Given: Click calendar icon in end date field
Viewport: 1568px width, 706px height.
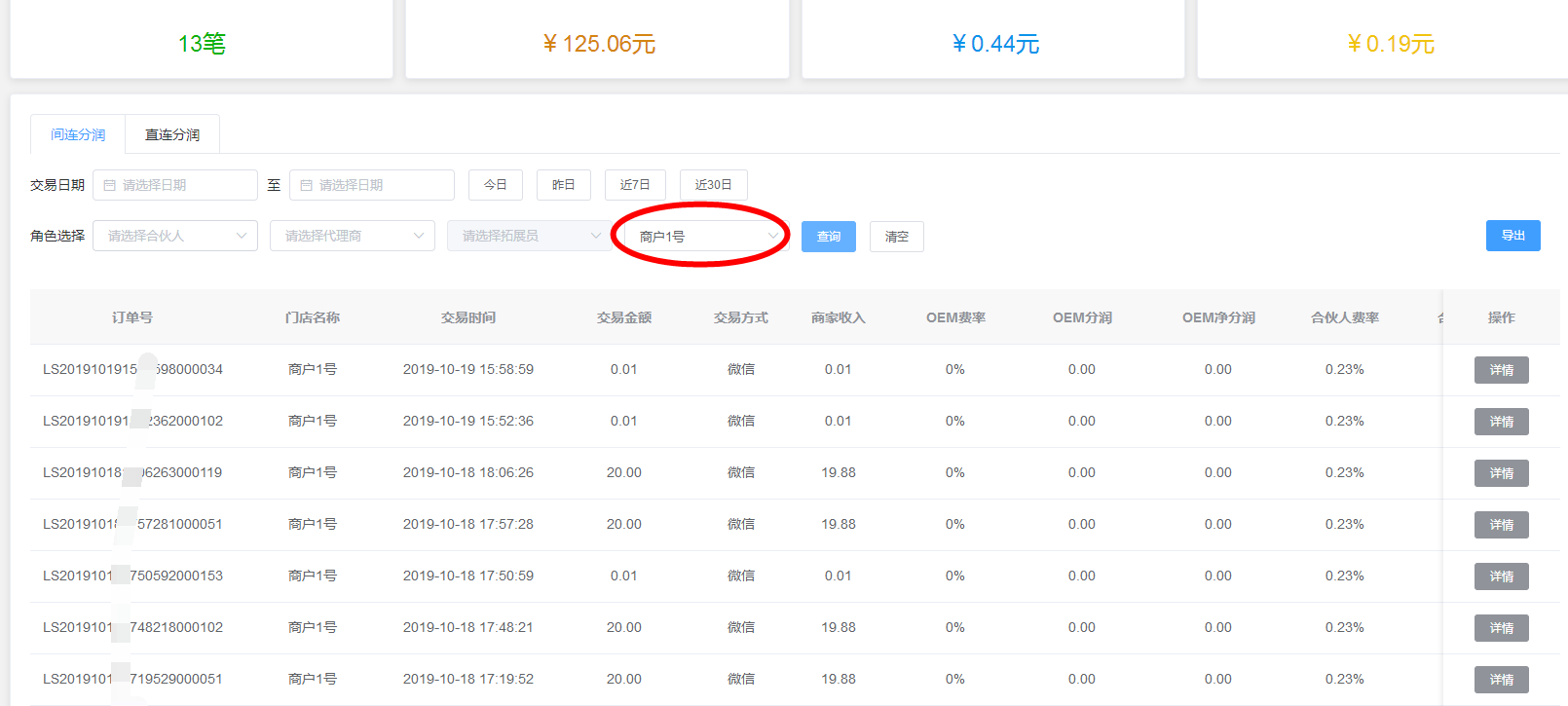Looking at the screenshot, I should tap(306, 185).
